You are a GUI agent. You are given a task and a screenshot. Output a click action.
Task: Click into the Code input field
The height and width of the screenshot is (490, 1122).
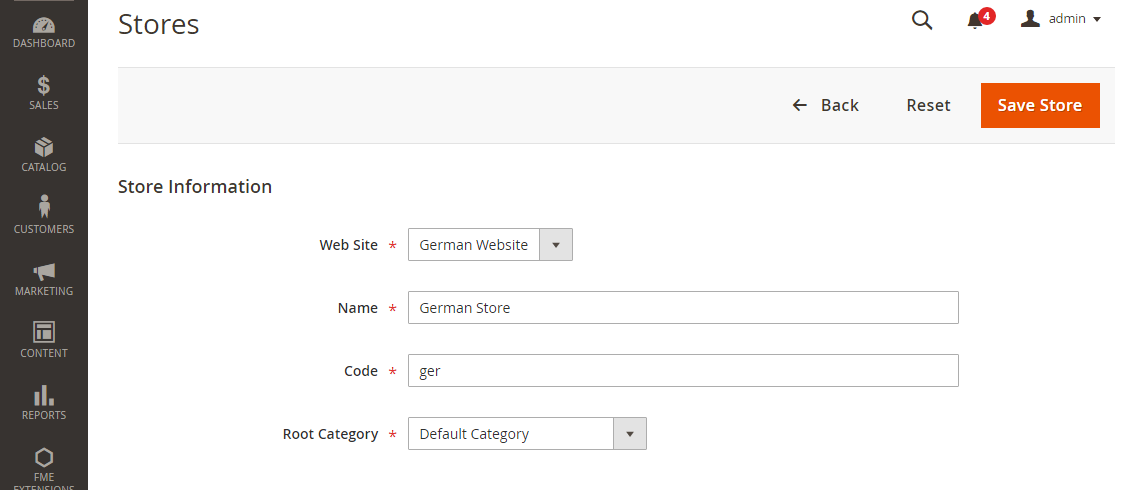tap(683, 371)
